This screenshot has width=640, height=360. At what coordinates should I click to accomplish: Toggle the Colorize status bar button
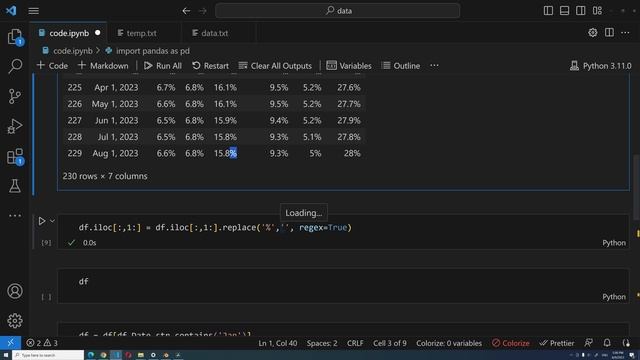[x=511, y=343]
